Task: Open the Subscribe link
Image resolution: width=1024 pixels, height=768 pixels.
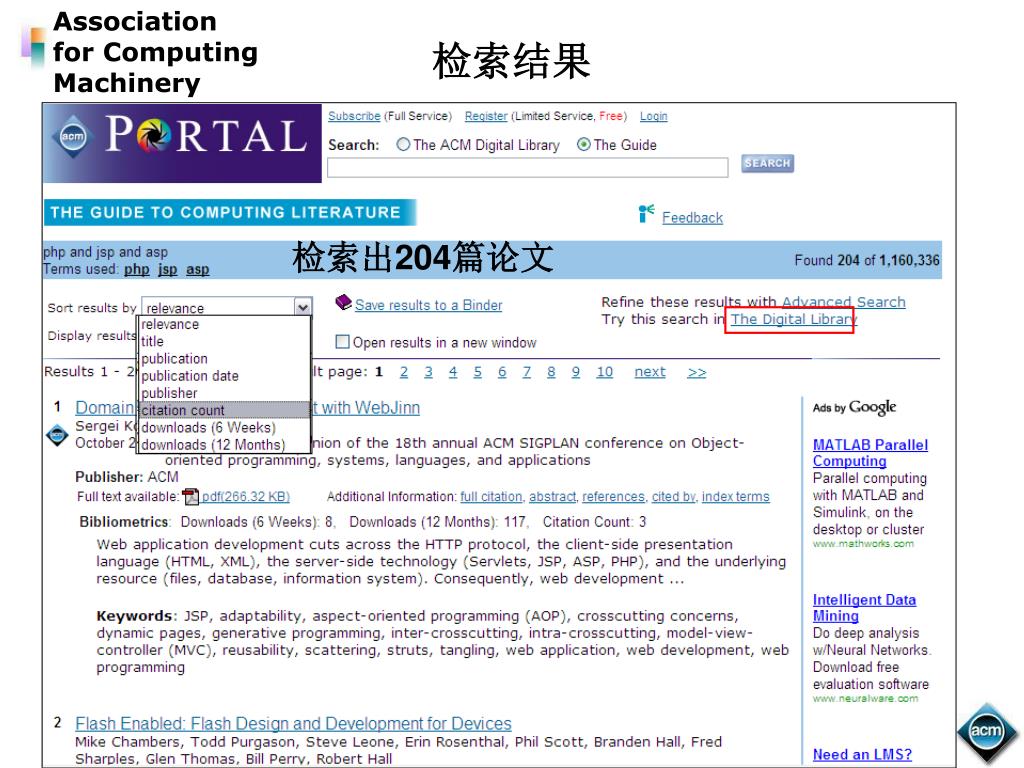Action: tap(354, 116)
